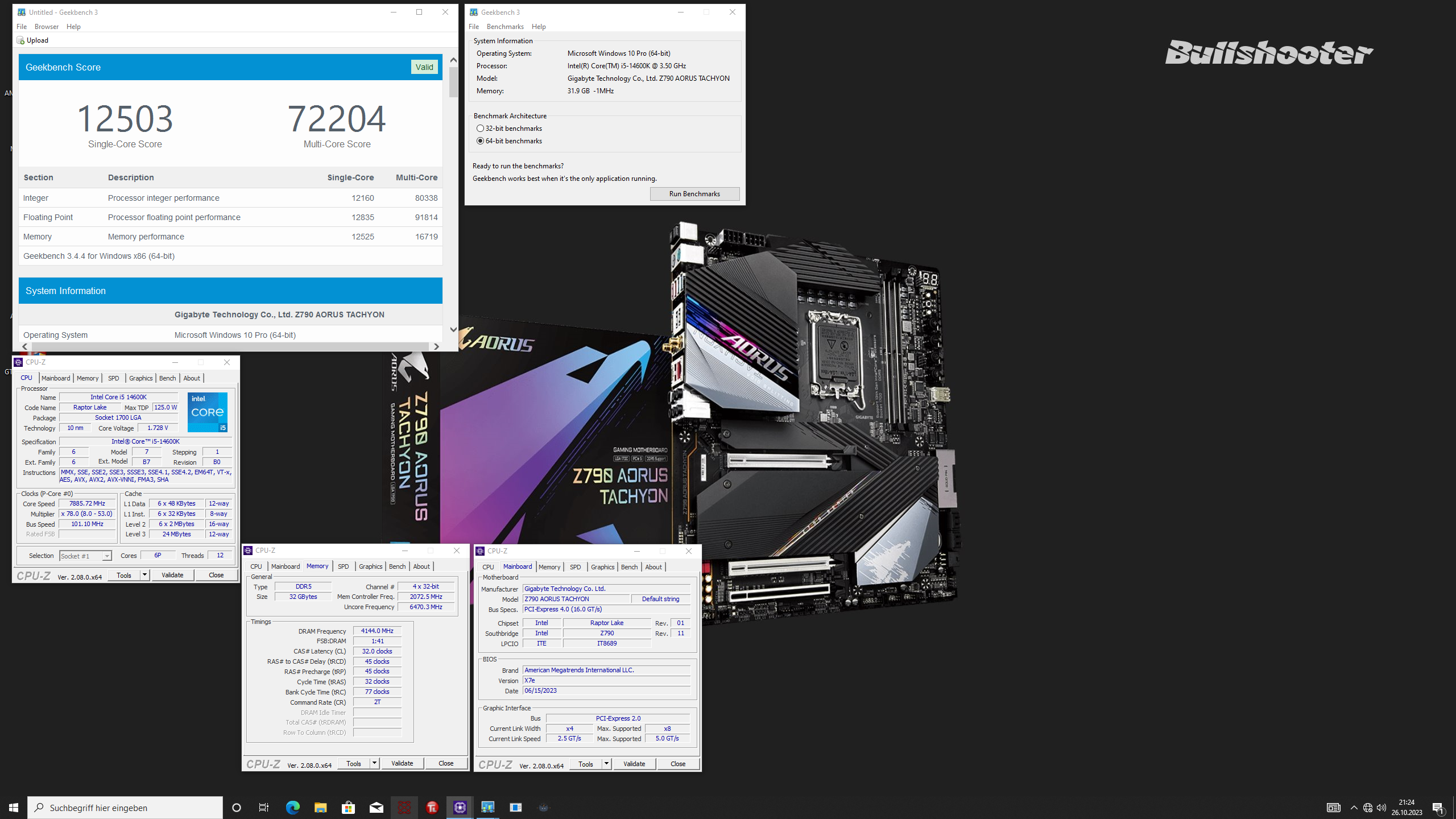Screen dimensions: 1456x819
Task: Click the Multi-Core Score 72204
Action: click(337, 118)
